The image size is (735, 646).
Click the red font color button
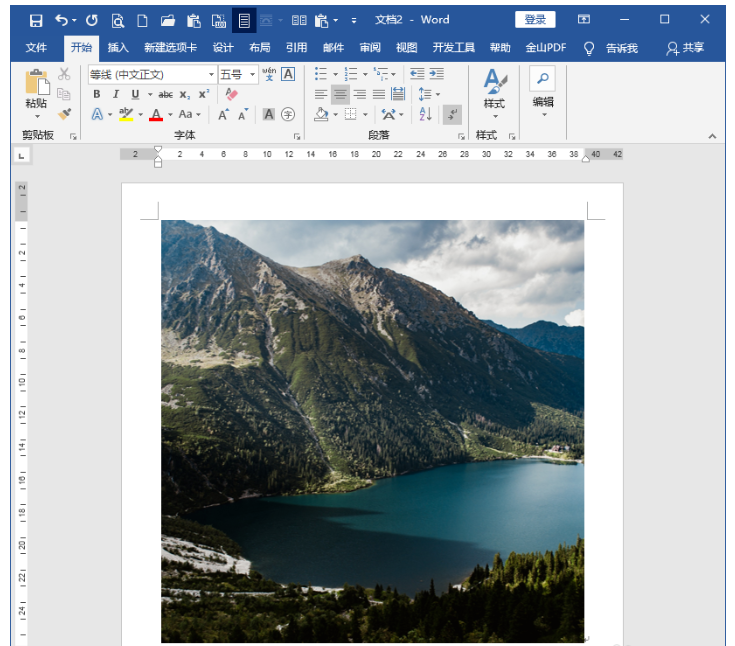click(155, 114)
